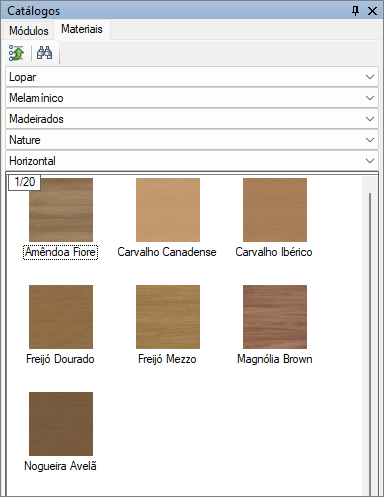Viewport: 384px width, 497px height.
Task: Click the Amêndoa Fiore label
Action: pyautogui.click(x=60, y=252)
